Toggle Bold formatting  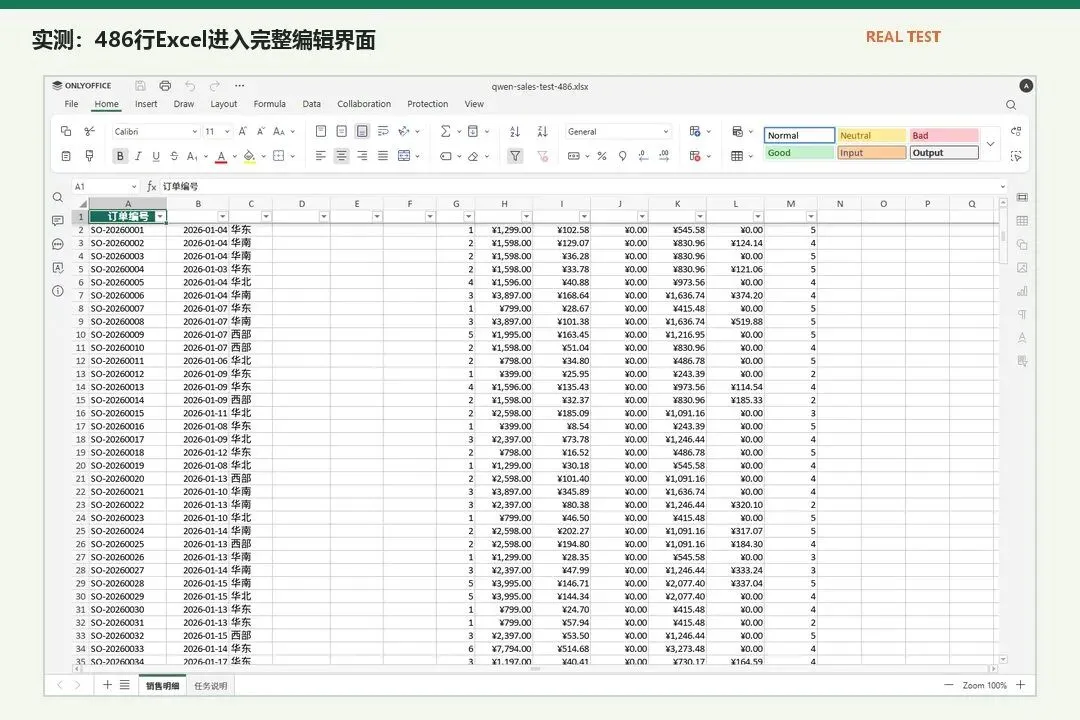120,156
